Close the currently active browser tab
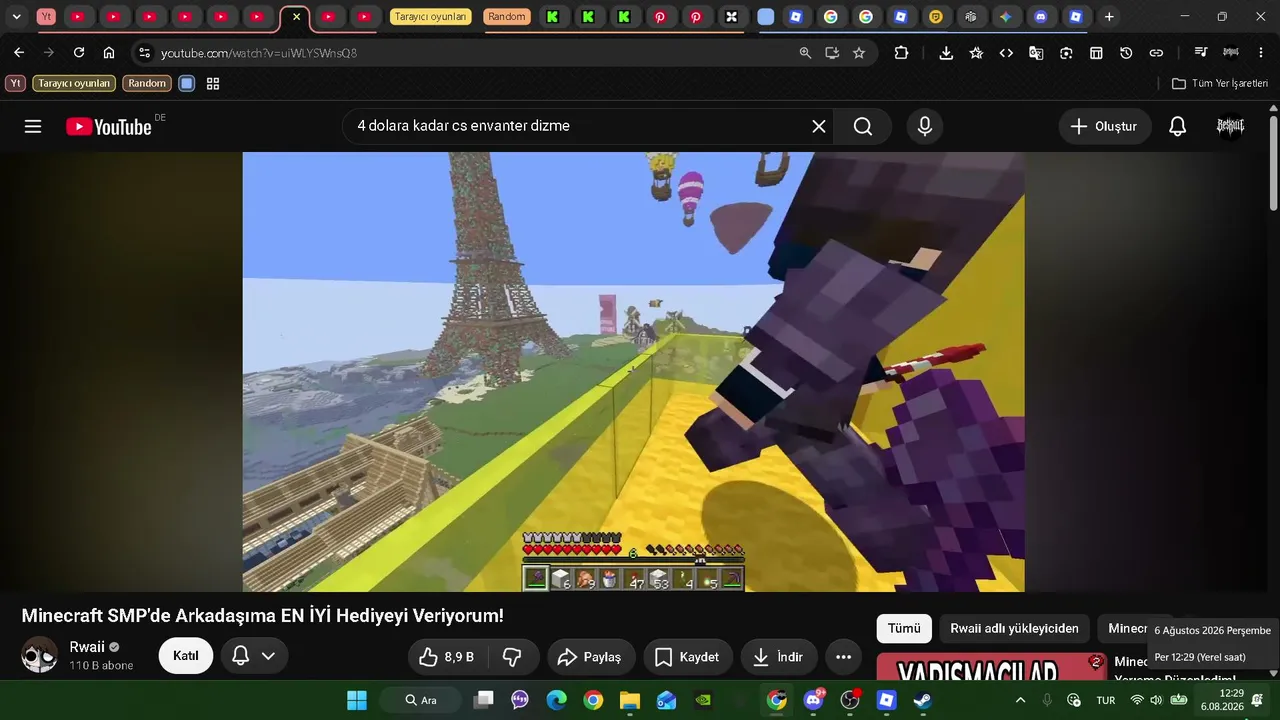The height and width of the screenshot is (720, 1280). click(x=296, y=17)
